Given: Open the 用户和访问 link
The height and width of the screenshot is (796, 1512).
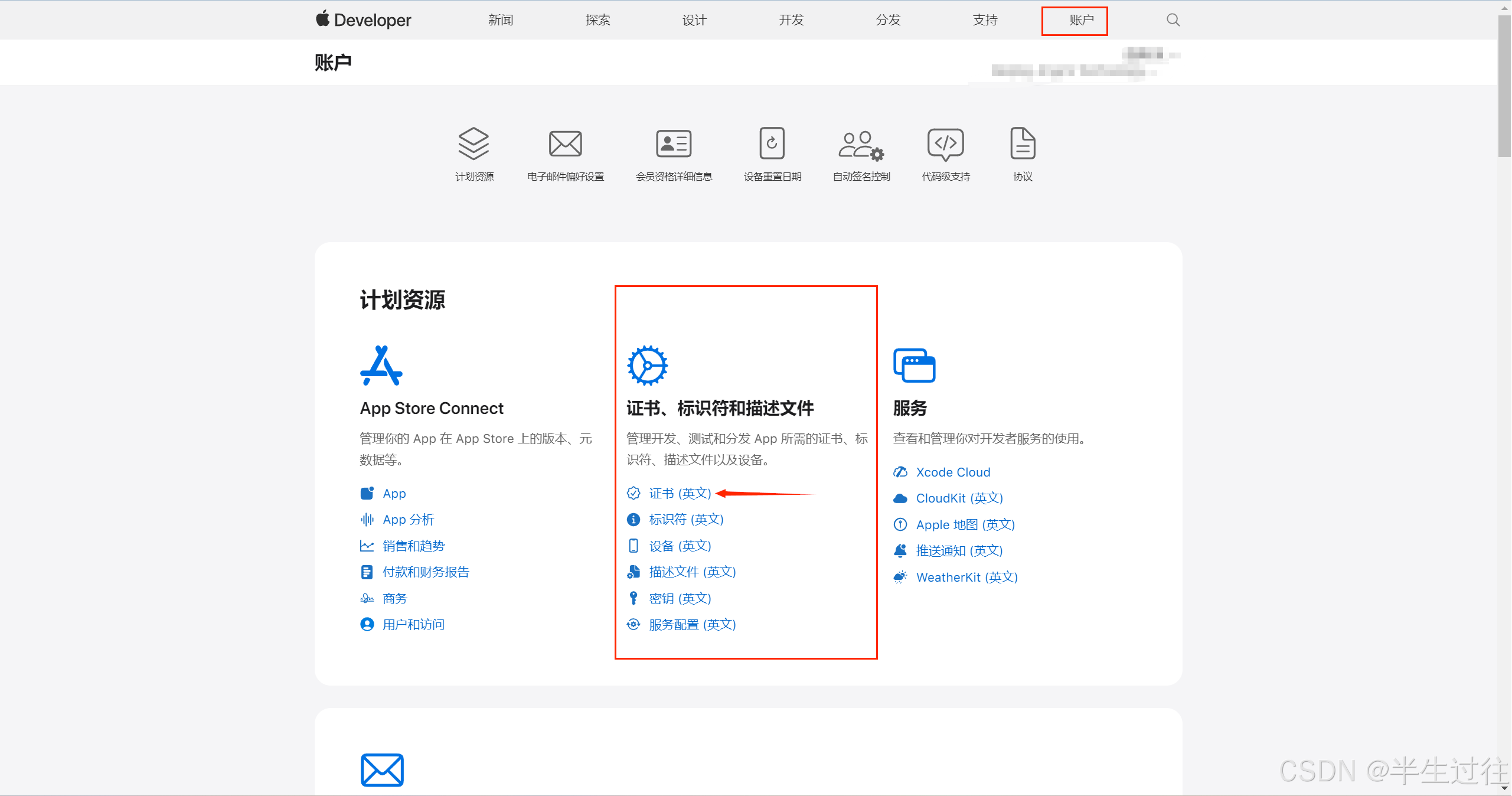Looking at the screenshot, I should pyautogui.click(x=414, y=624).
